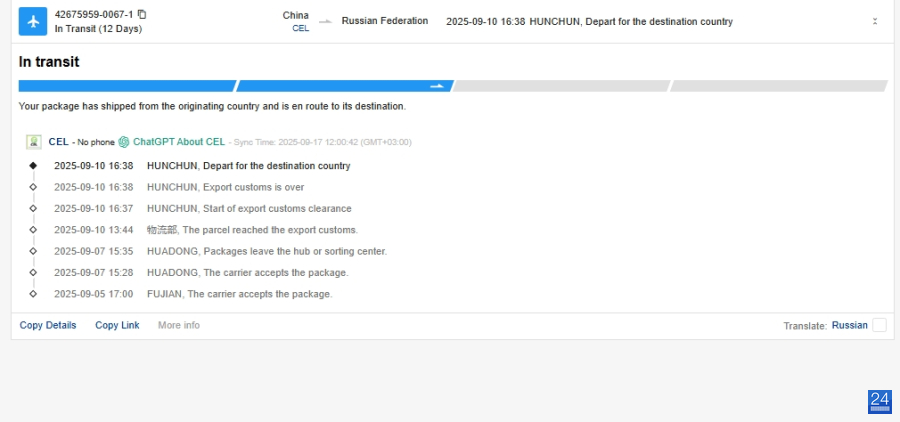This screenshot has width=900, height=422.
Task: Open the CEL carrier link under China
Action: (x=300, y=29)
